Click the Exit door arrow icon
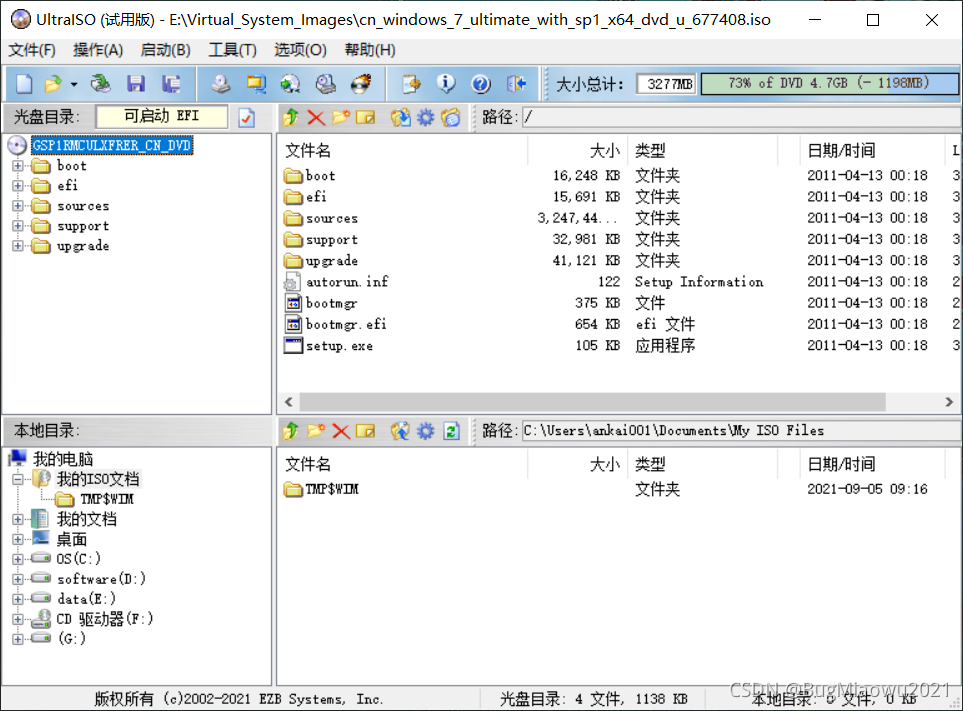The image size is (963, 711). pos(517,84)
